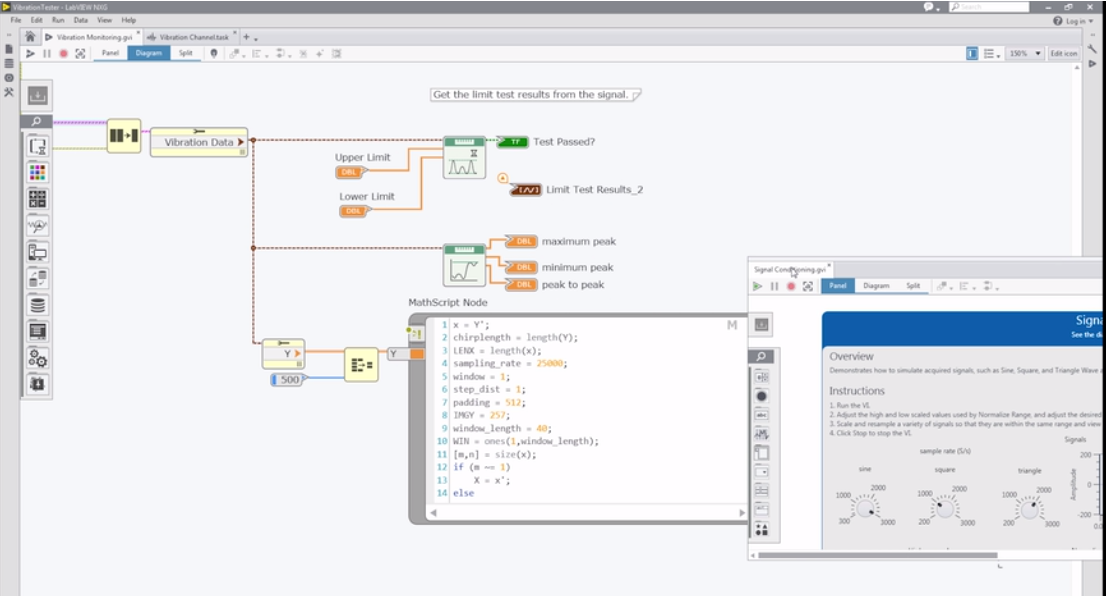1106x596 pixels.
Task: Click the MathScript horizontal scrollbar right arrow
Action: coord(742,513)
